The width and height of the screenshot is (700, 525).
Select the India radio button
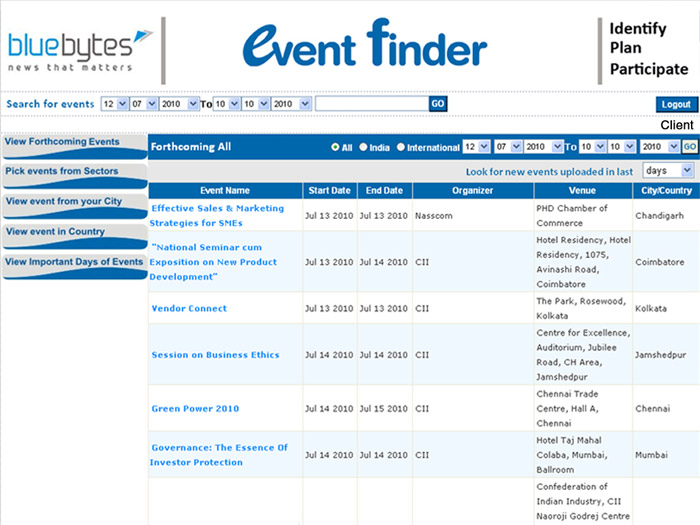point(363,147)
